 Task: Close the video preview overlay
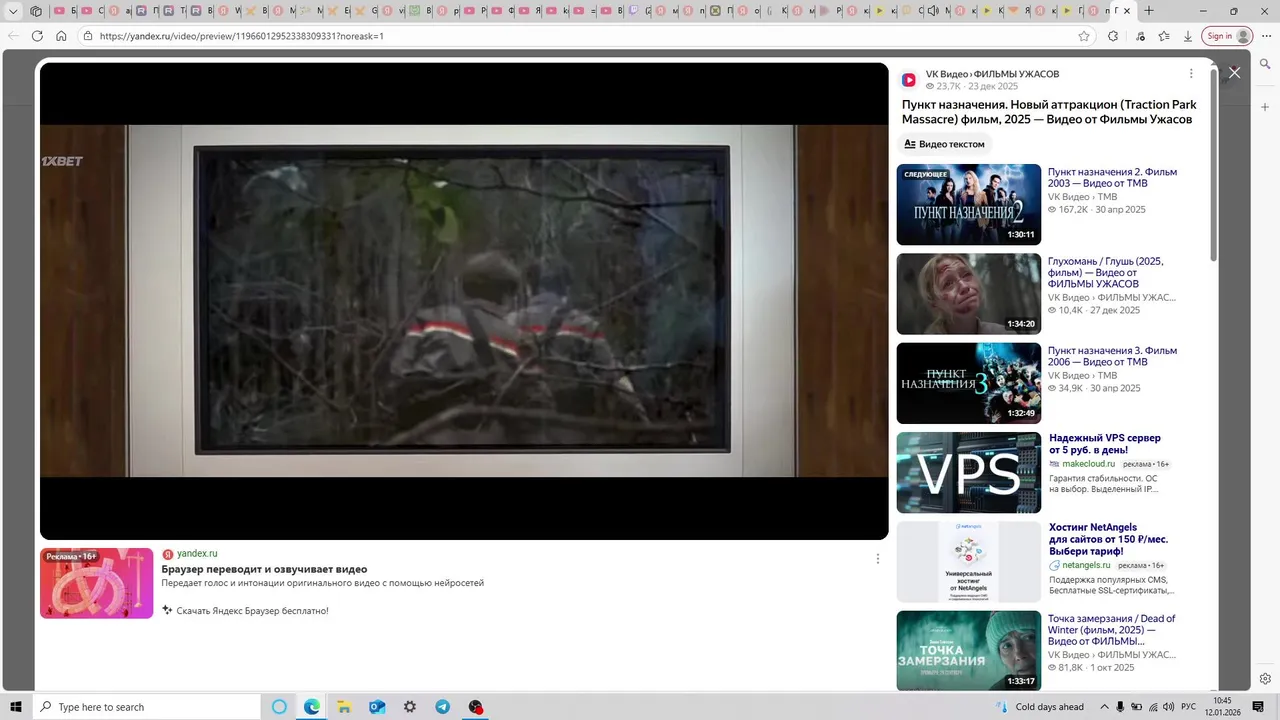(1235, 73)
